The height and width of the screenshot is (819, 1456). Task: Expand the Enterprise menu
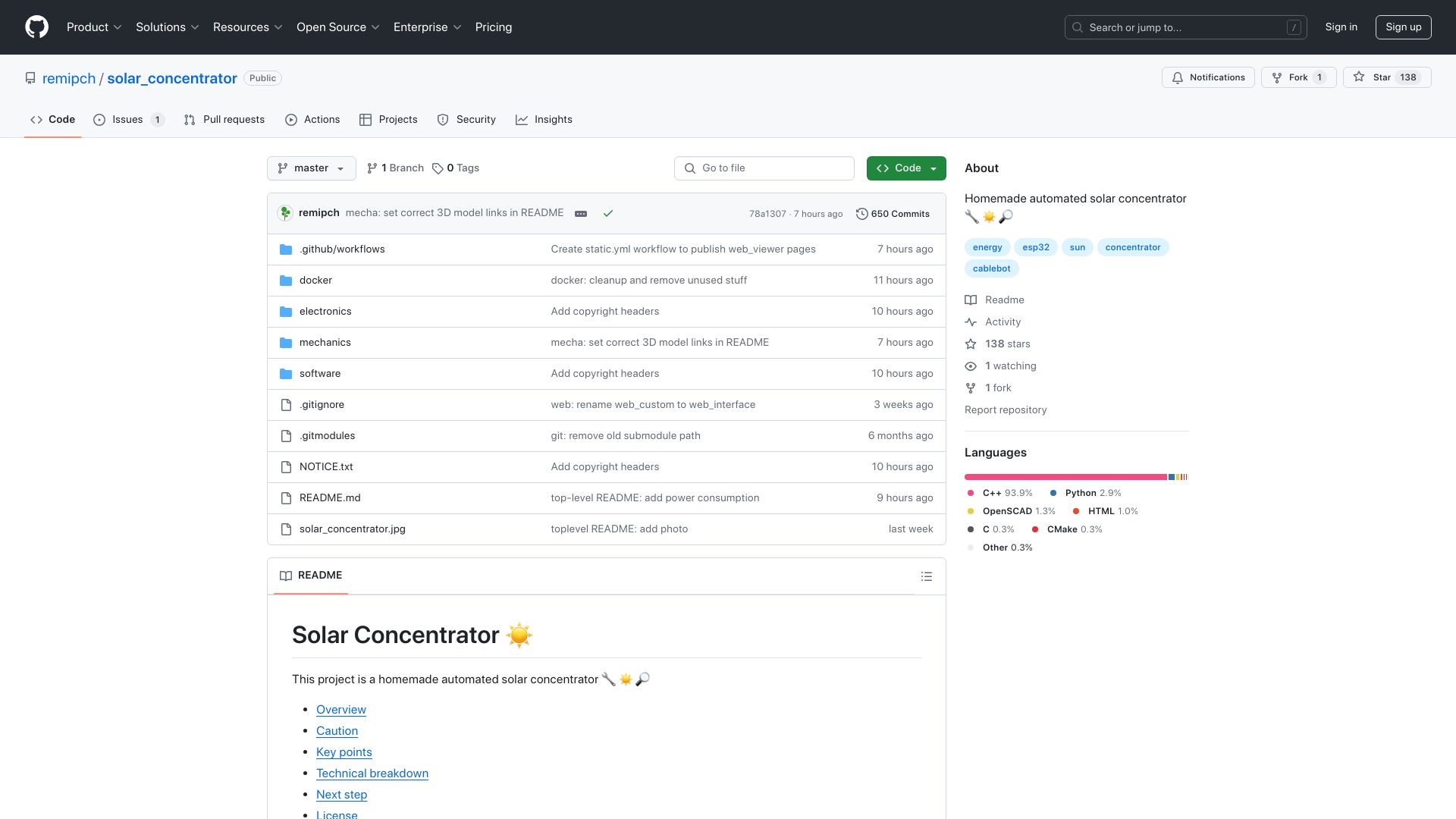point(427,27)
